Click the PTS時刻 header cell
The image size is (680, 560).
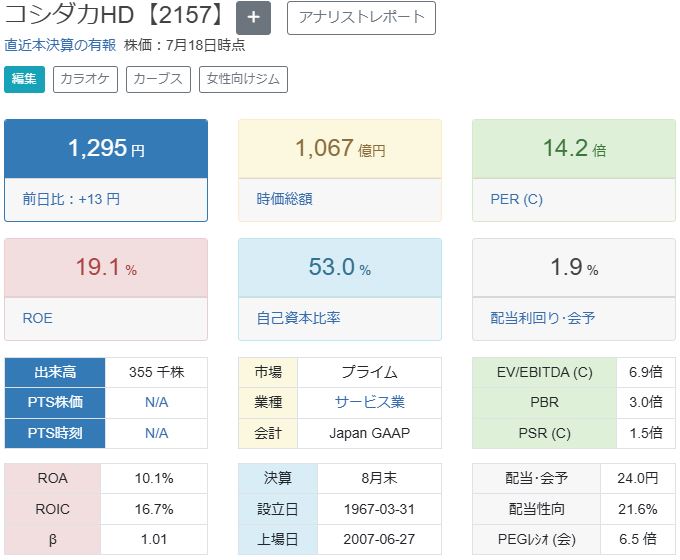[55, 433]
